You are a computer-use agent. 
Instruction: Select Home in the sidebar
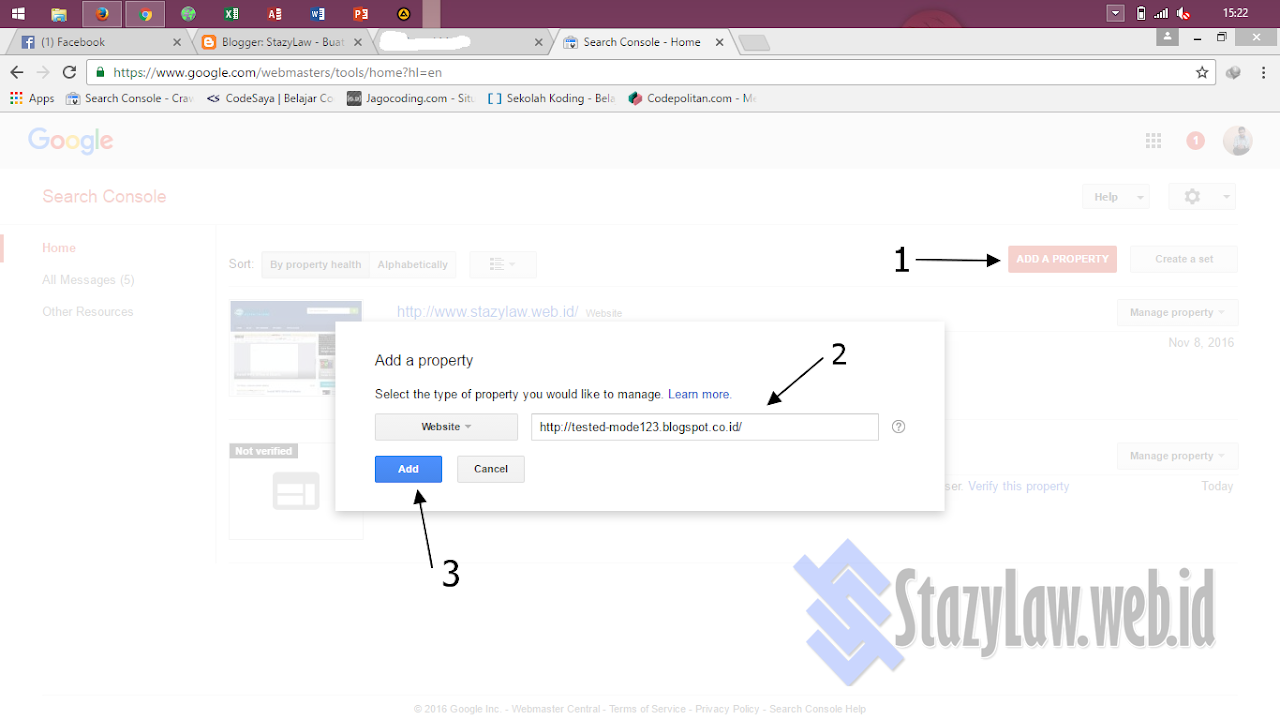coord(59,248)
